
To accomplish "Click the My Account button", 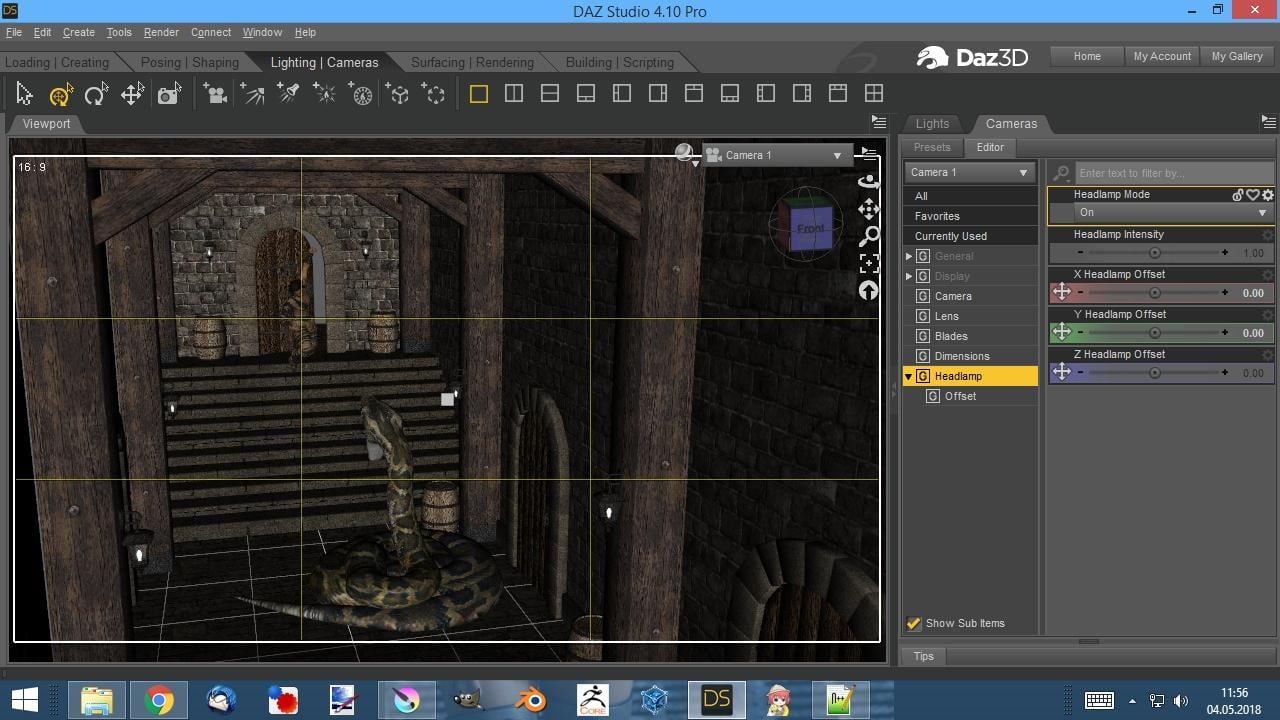I will tap(1162, 56).
